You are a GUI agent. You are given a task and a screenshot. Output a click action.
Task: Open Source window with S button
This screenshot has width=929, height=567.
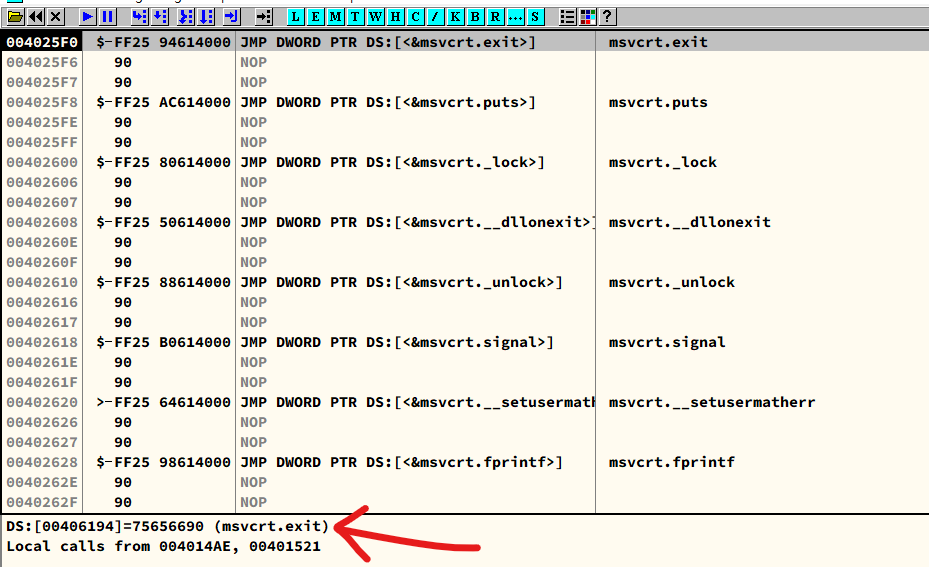tap(535, 17)
